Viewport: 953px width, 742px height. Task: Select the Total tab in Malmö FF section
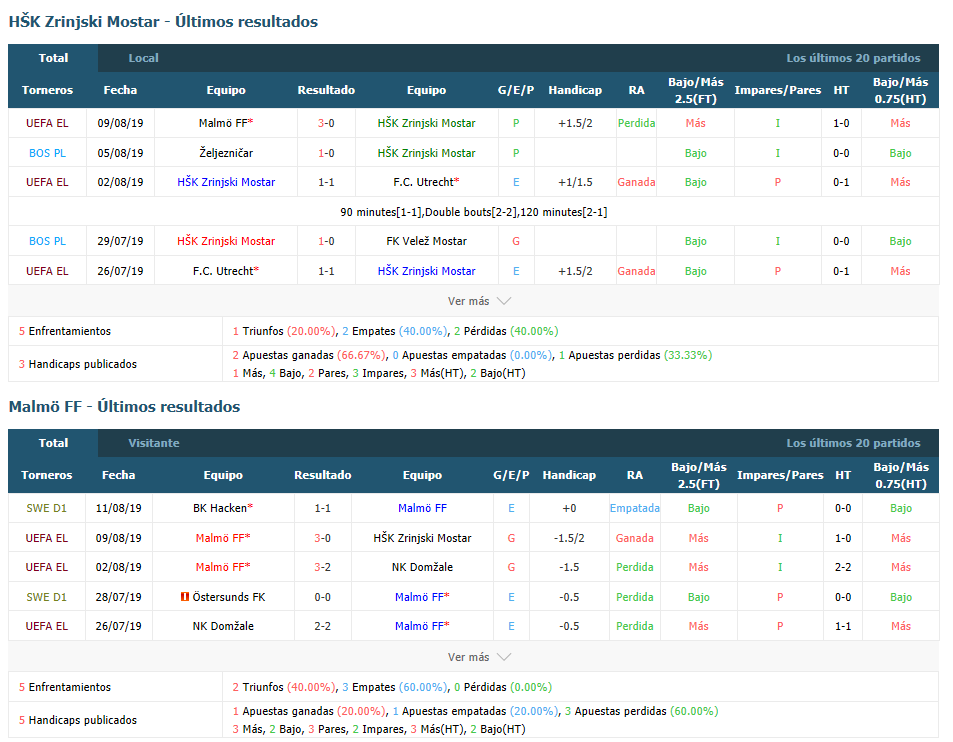point(53,443)
